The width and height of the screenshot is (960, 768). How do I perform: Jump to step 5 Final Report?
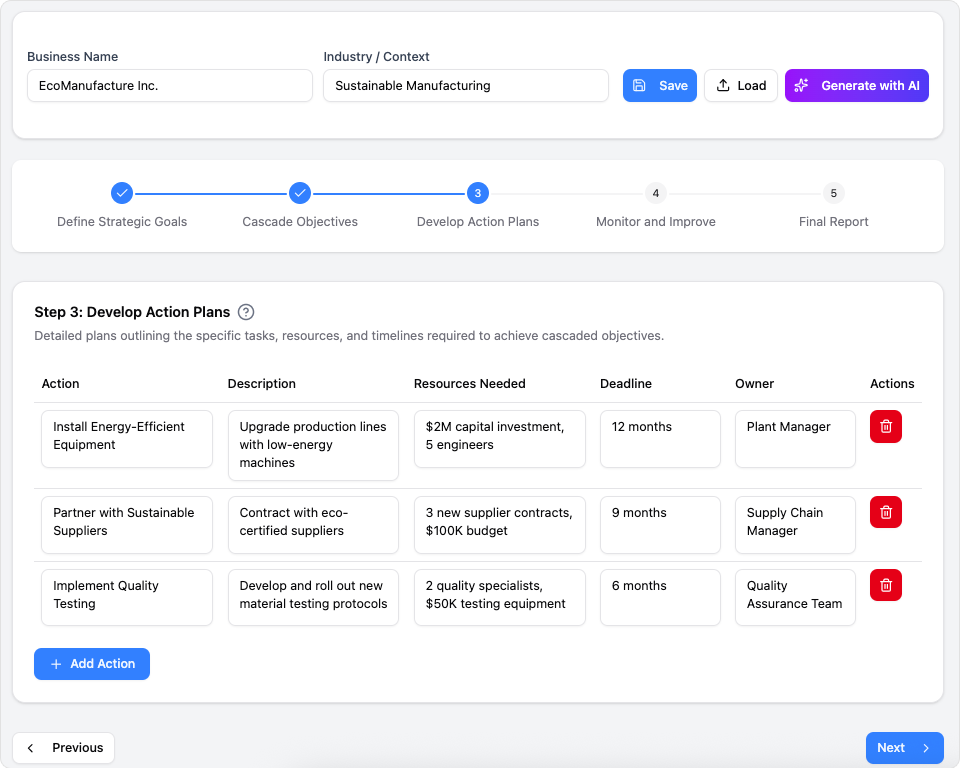click(x=833, y=194)
